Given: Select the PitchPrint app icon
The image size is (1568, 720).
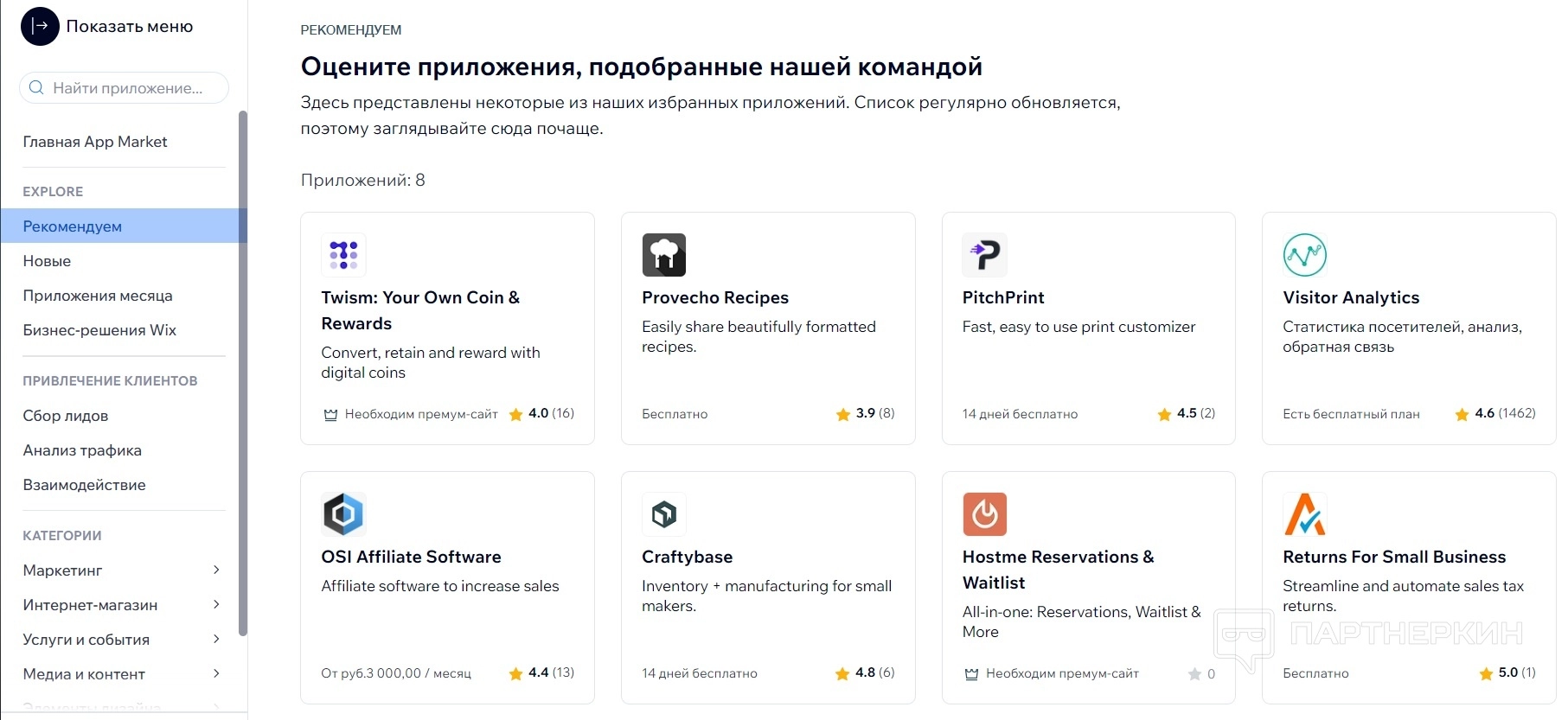Looking at the screenshot, I should [x=985, y=255].
